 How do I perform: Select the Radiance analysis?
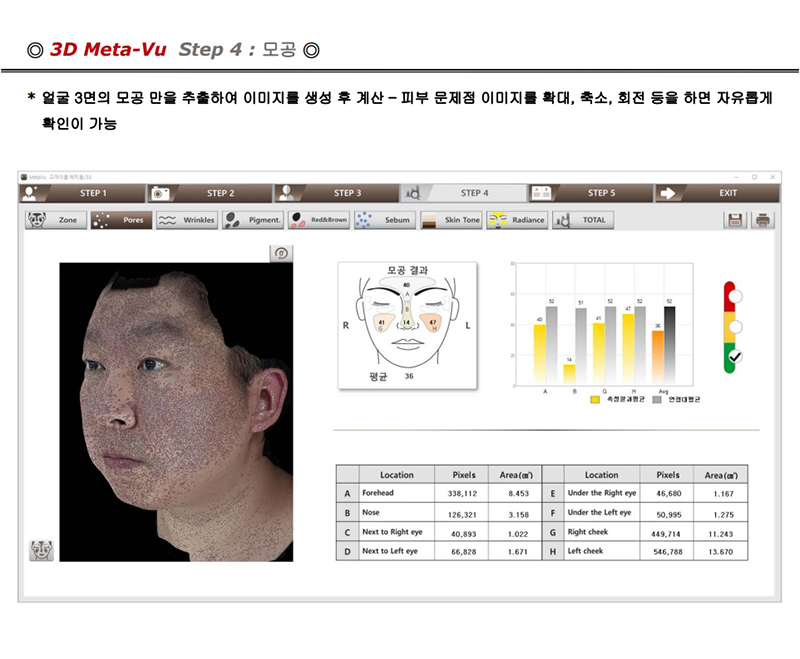pyautogui.click(x=517, y=220)
